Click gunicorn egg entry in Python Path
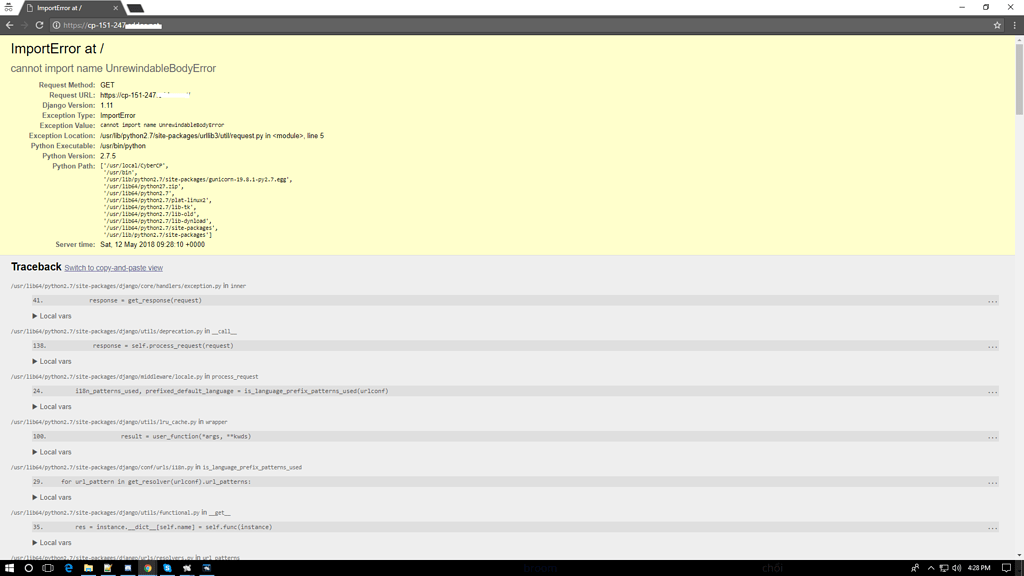1024x576 pixels. [198, 180]
